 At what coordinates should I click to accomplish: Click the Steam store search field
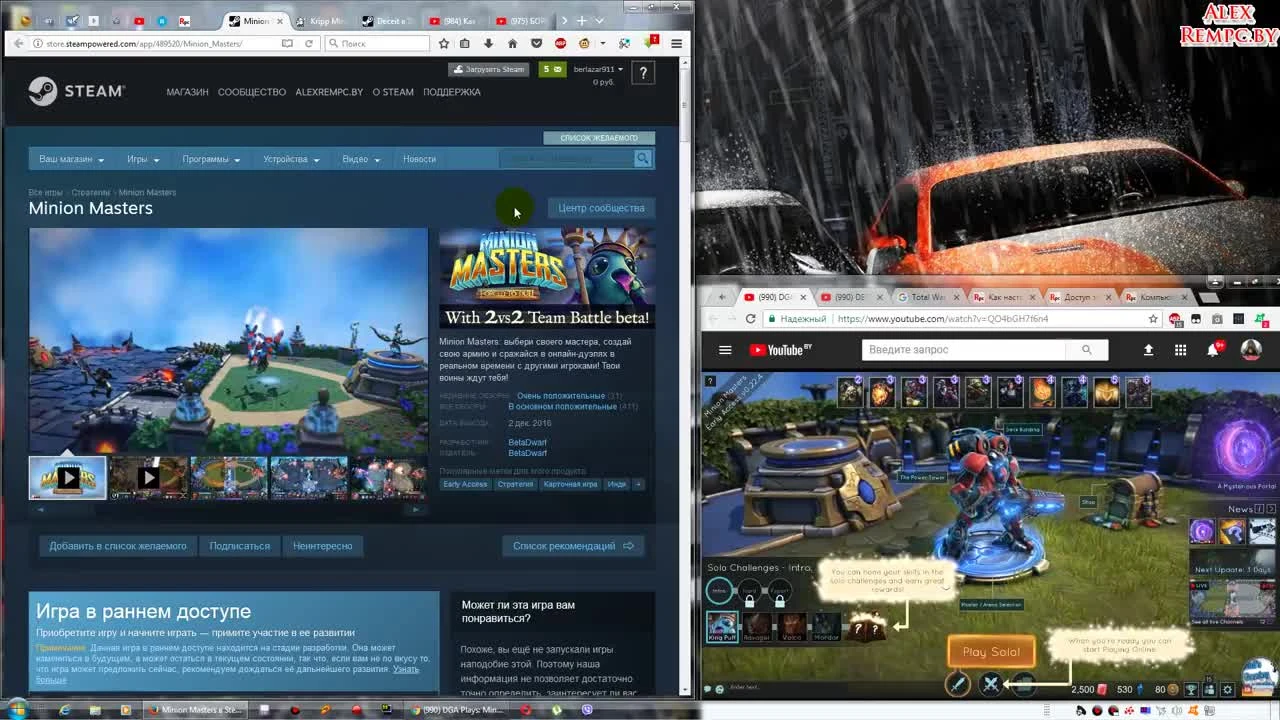[567, 159]
